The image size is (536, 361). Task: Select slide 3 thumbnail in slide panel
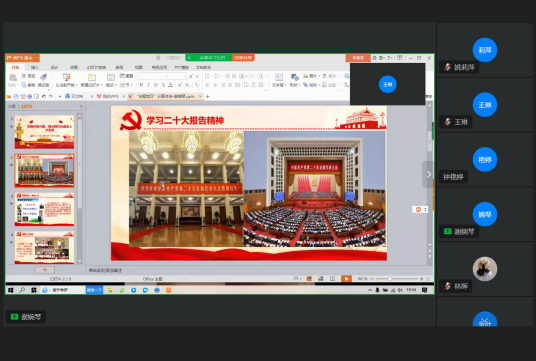44,209
